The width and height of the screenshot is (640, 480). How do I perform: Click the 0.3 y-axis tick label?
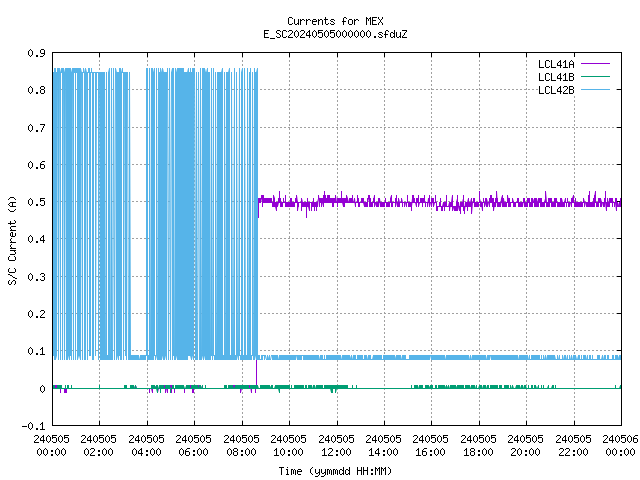pos(36,277)
